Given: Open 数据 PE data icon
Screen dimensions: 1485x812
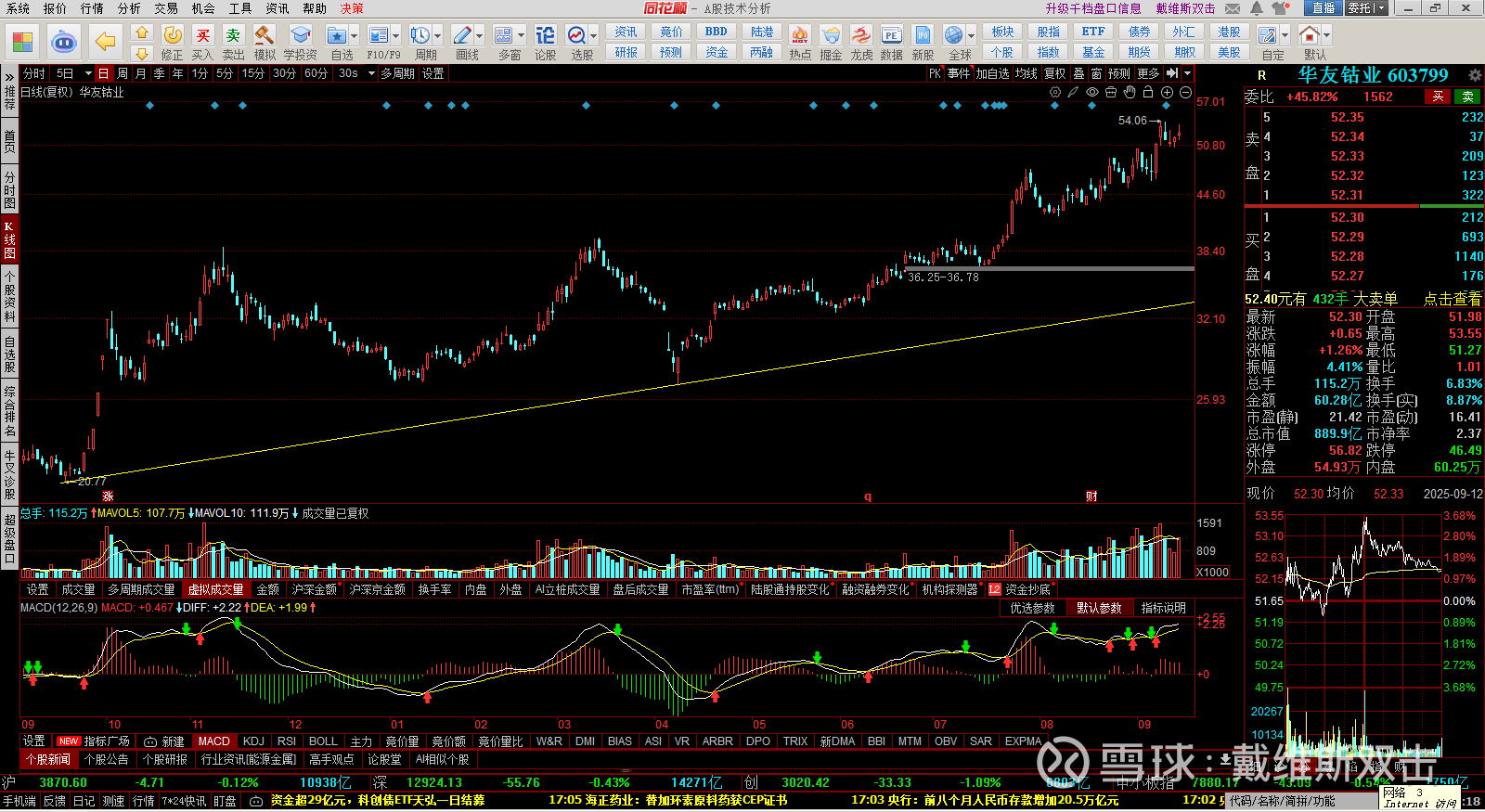Looking at the screenshot, I should 891,43.
